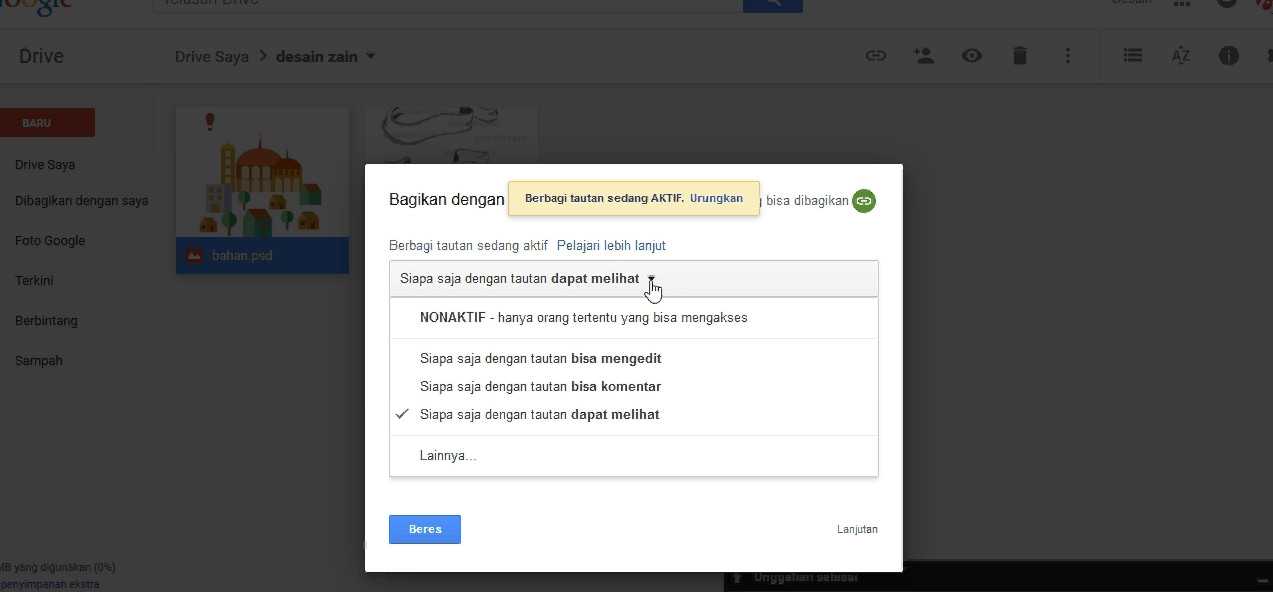The width and height of the screenshot is (1273, 592).
Task: Open the link permission dropdown arrow
Action: pyautogui.click(x=651, y=280)
